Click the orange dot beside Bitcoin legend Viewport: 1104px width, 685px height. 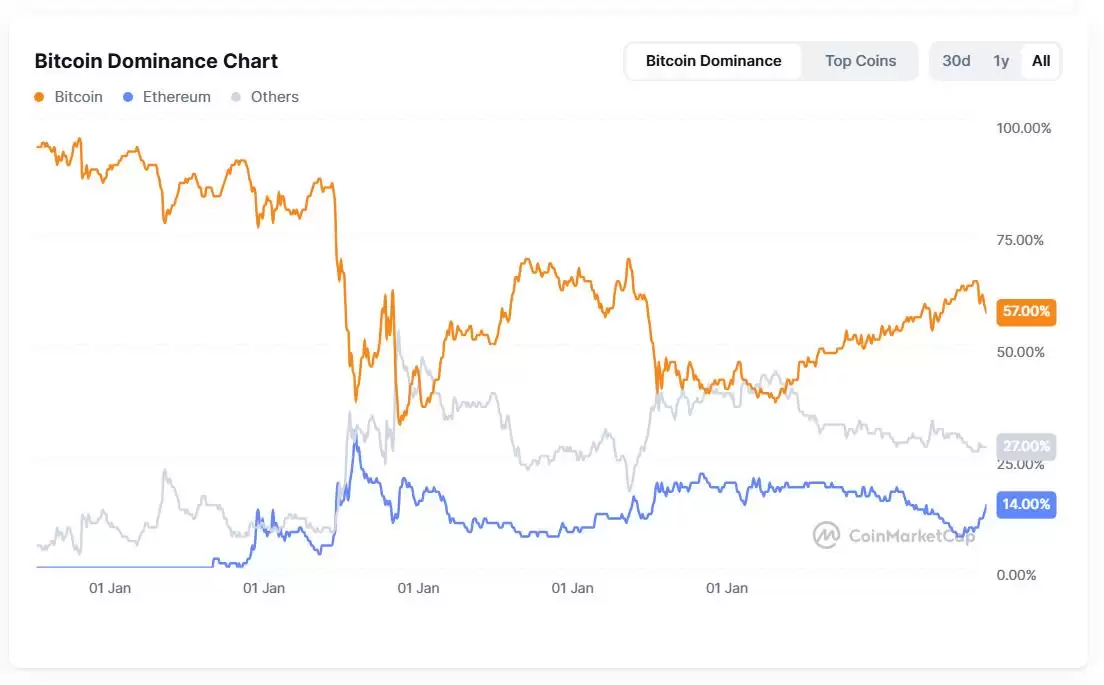39,97
